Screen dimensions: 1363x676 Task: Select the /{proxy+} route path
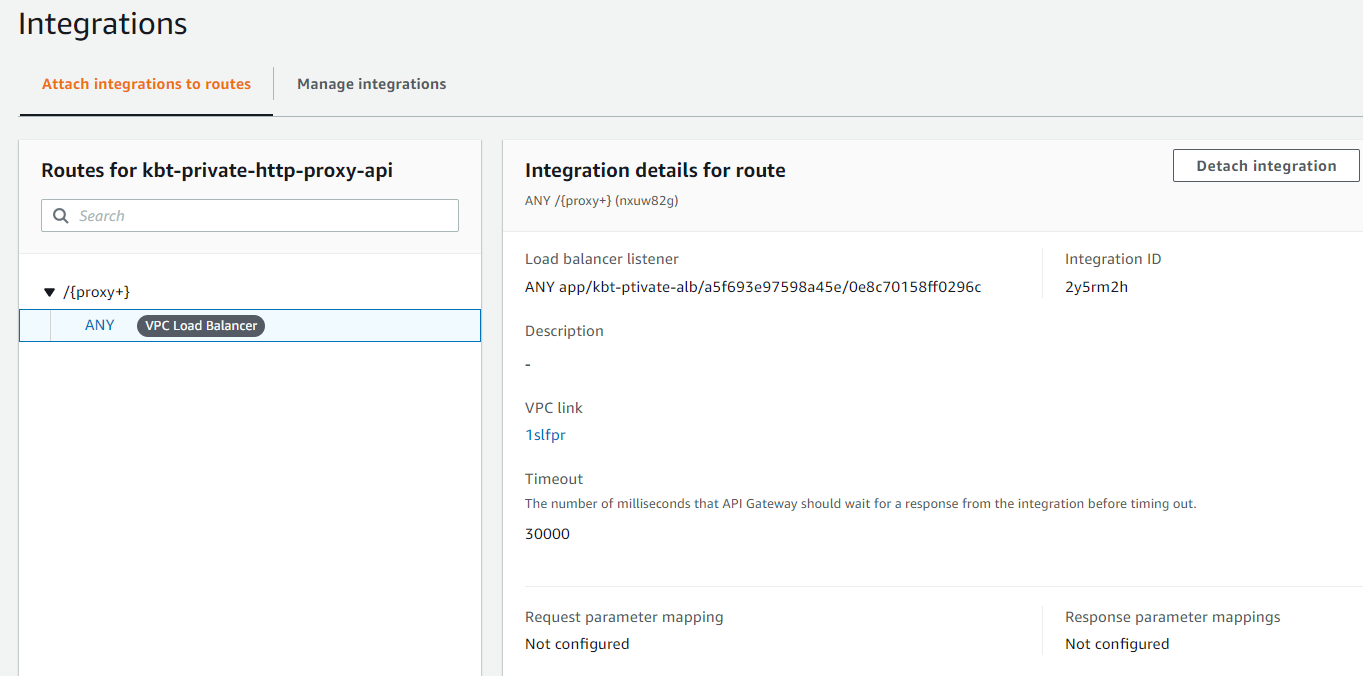click(x=97, y=292)
